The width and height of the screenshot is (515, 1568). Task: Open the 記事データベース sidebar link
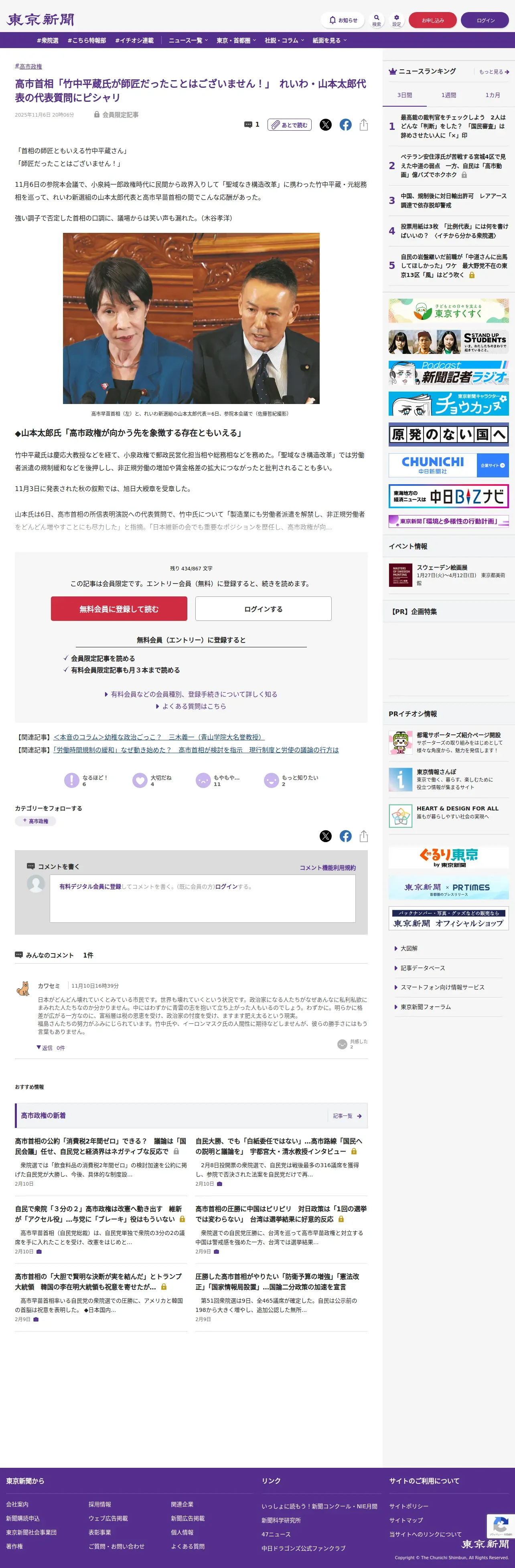tap(422, 968)
